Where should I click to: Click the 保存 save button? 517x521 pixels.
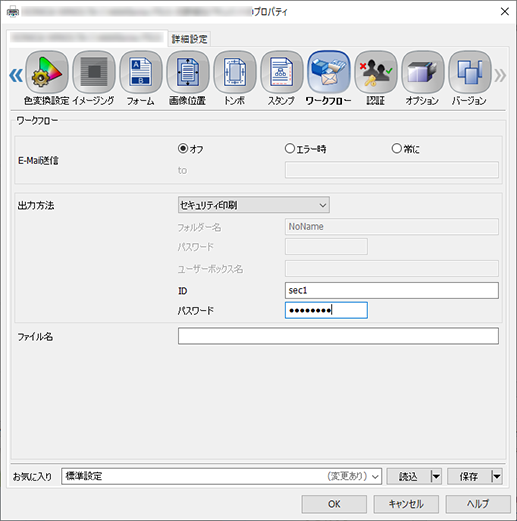[x=469, y=476]
